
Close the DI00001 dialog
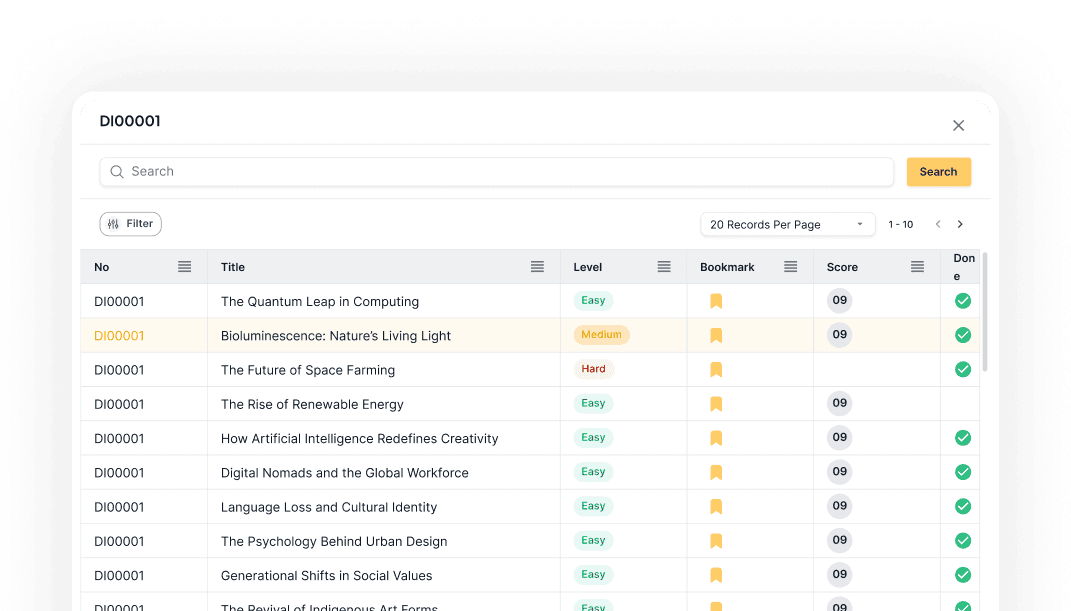tap(958, 125)
